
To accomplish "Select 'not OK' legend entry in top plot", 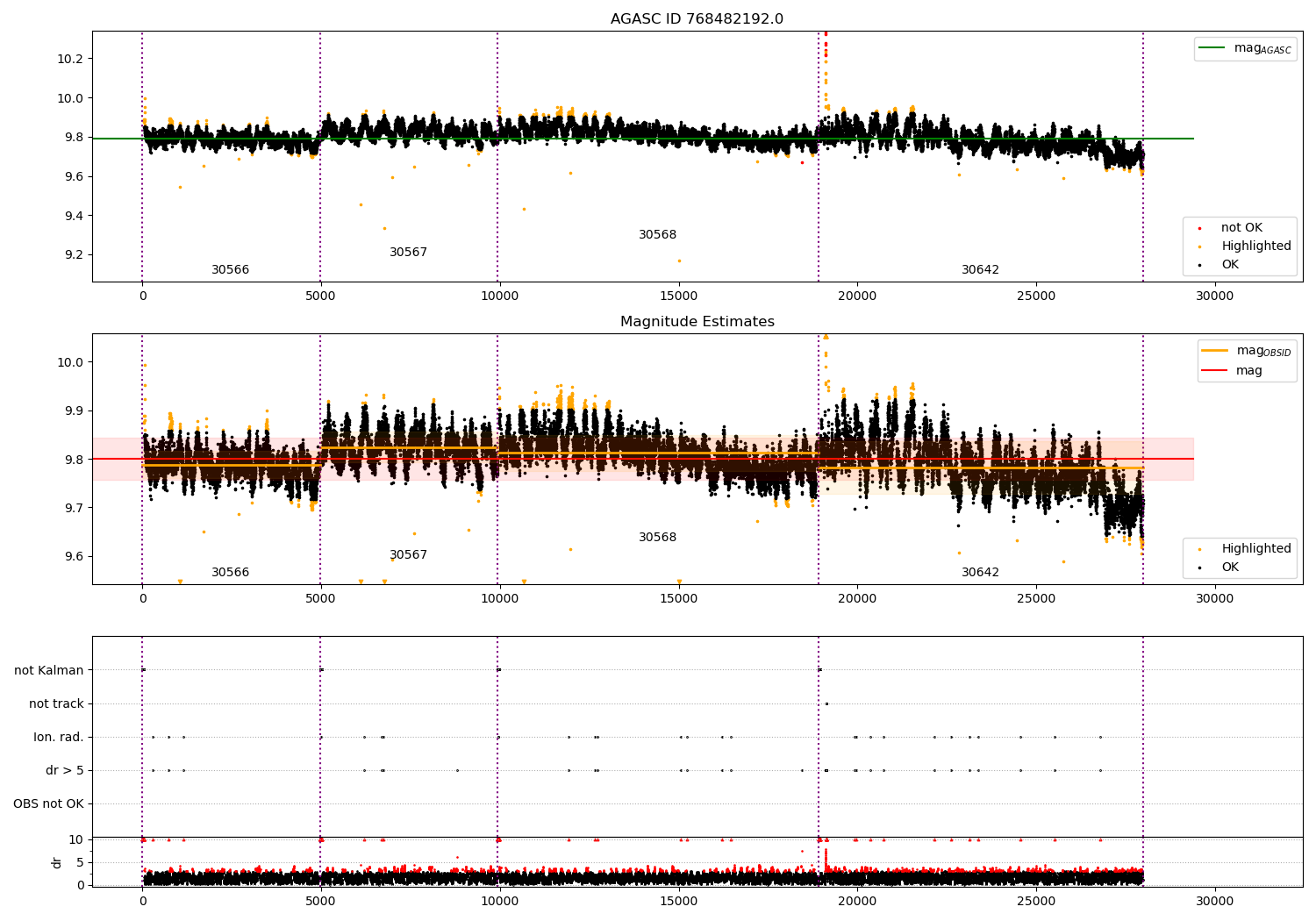I will pos(1241,228).
